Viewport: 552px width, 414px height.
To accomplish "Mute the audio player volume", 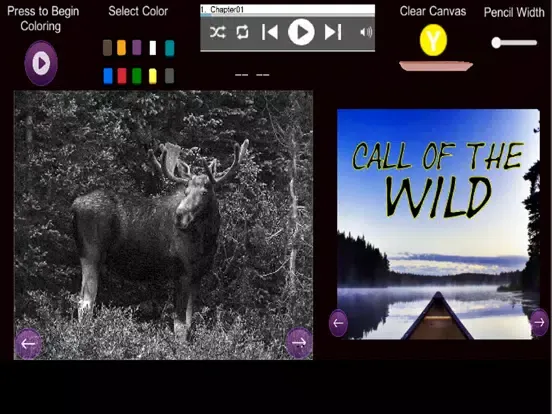I will point(366,32).
